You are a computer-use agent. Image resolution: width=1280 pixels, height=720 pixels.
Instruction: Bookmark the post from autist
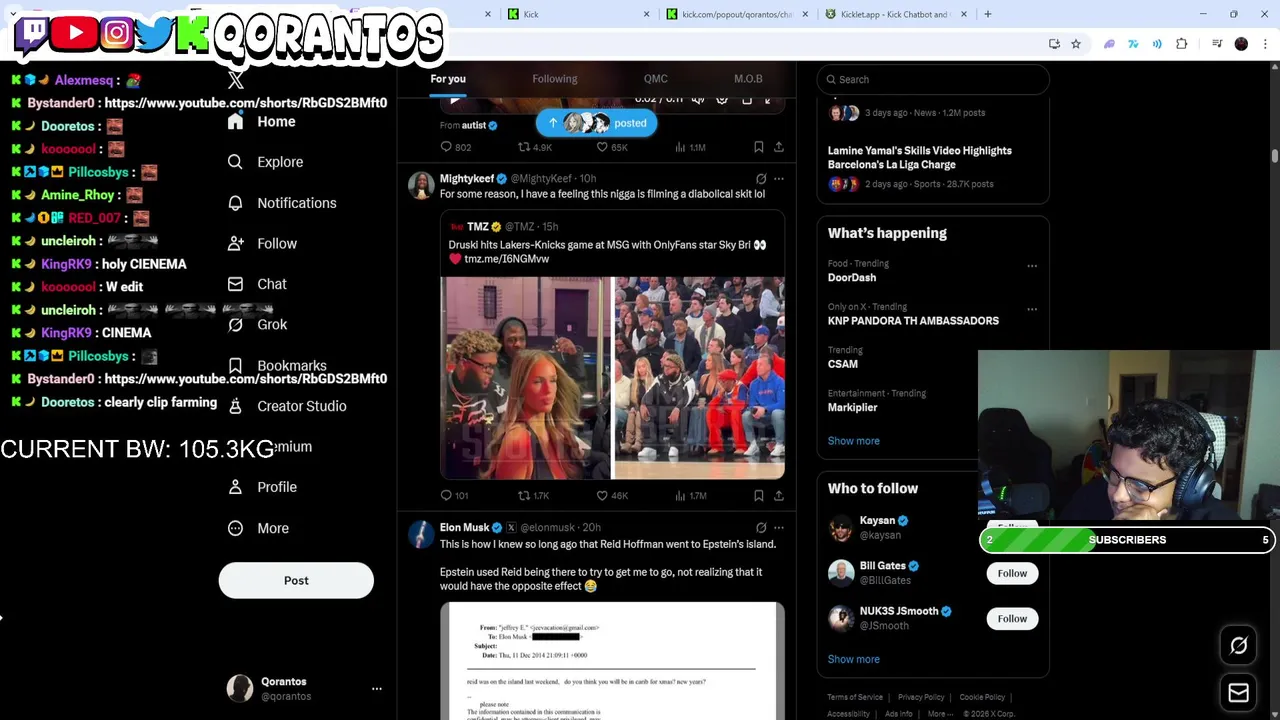pos(759,147)
